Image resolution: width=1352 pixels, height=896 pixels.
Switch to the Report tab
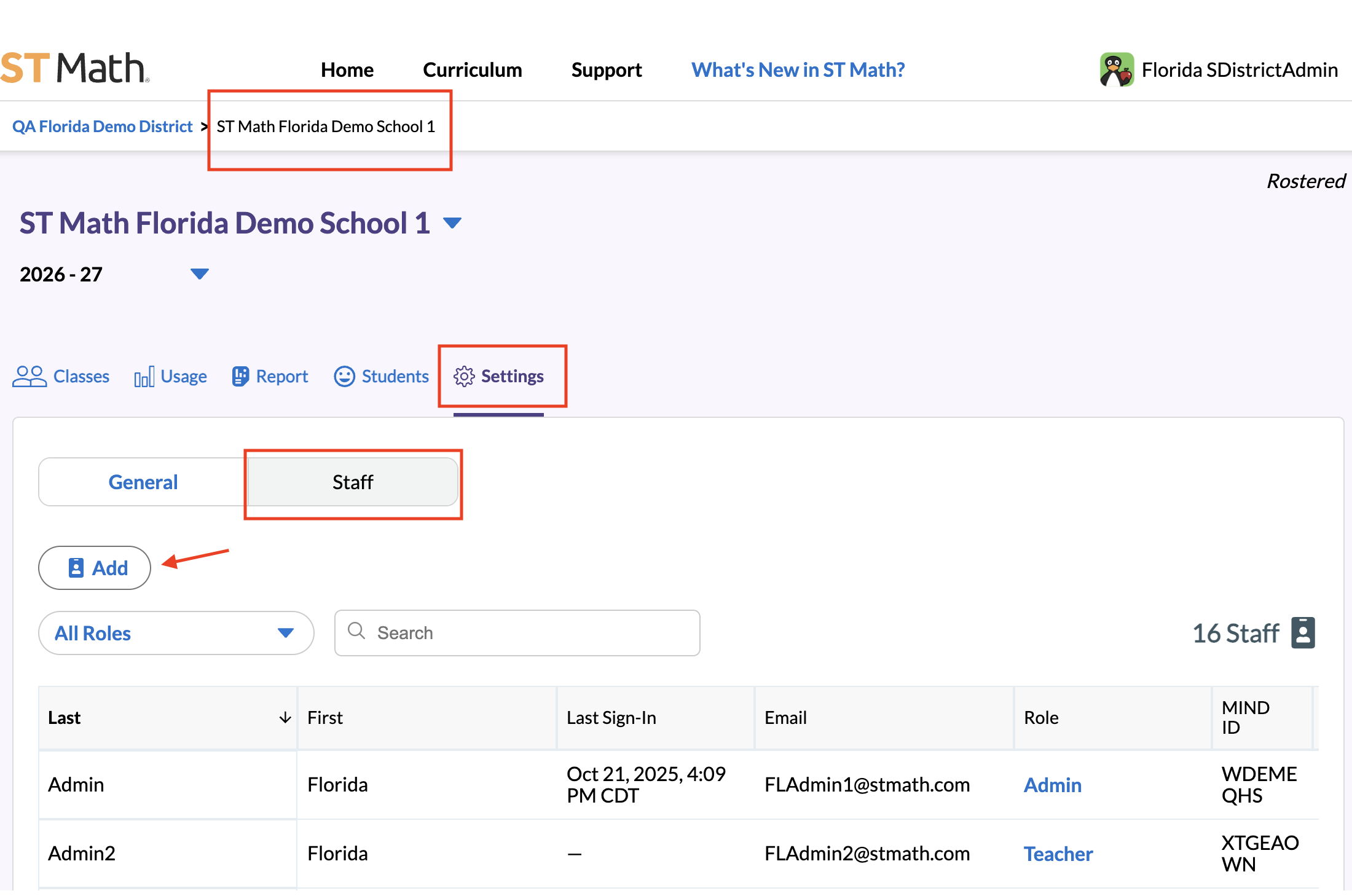(x=270, y=376)
